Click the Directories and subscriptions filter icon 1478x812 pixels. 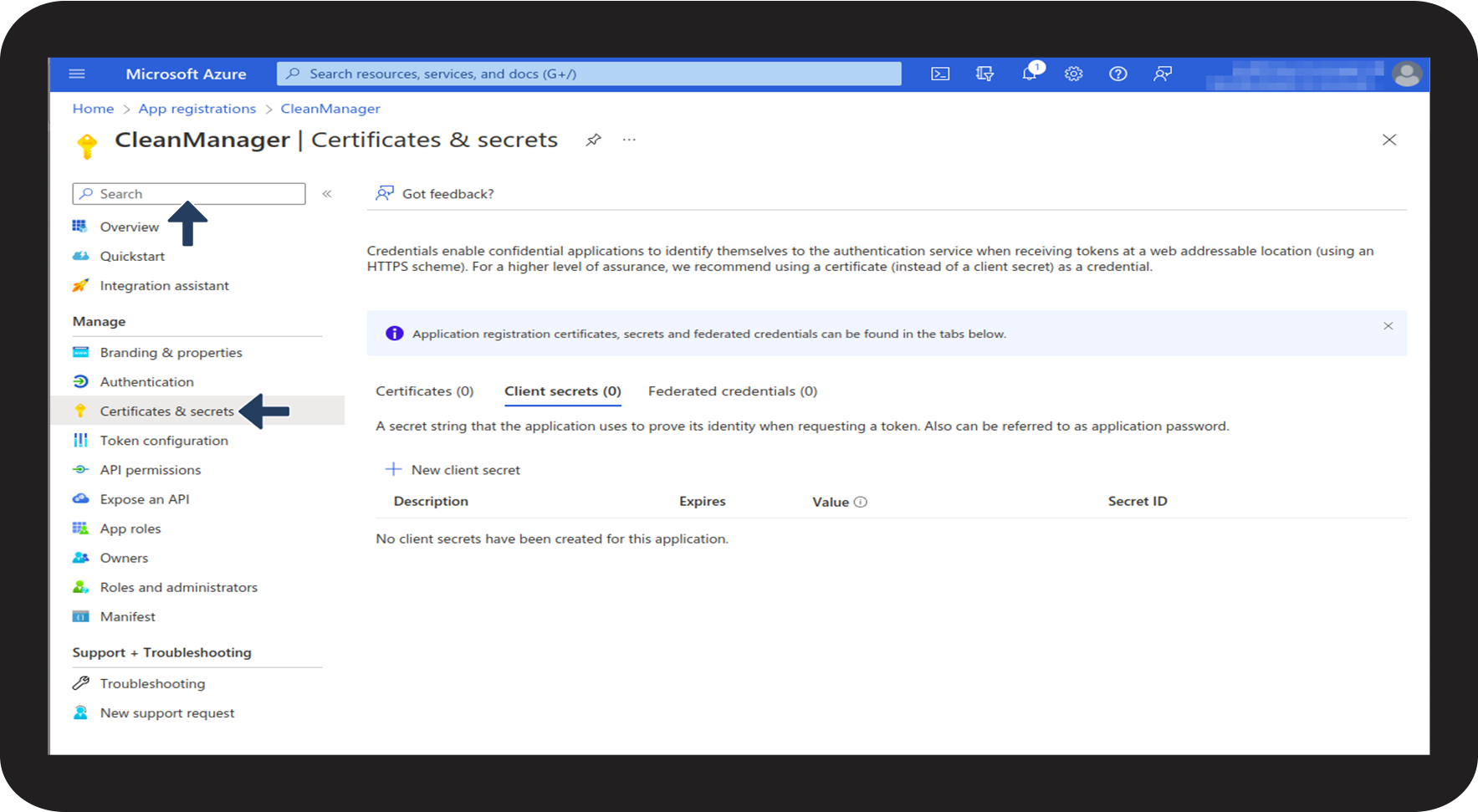[984, 74]
